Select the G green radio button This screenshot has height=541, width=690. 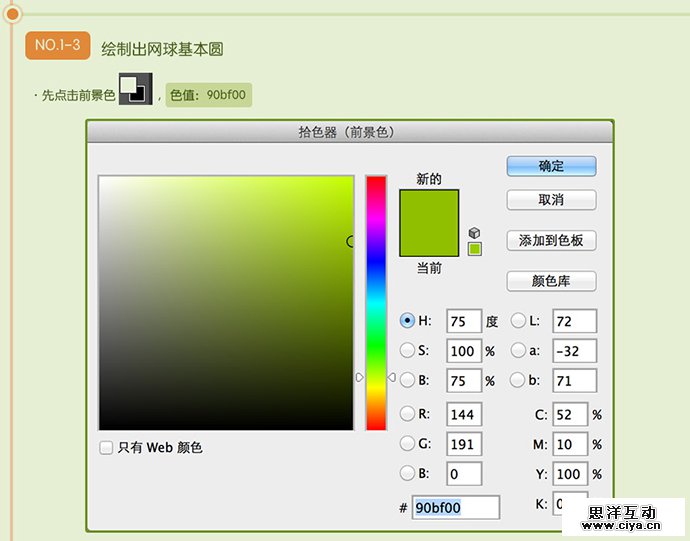(x=407, y=443)
